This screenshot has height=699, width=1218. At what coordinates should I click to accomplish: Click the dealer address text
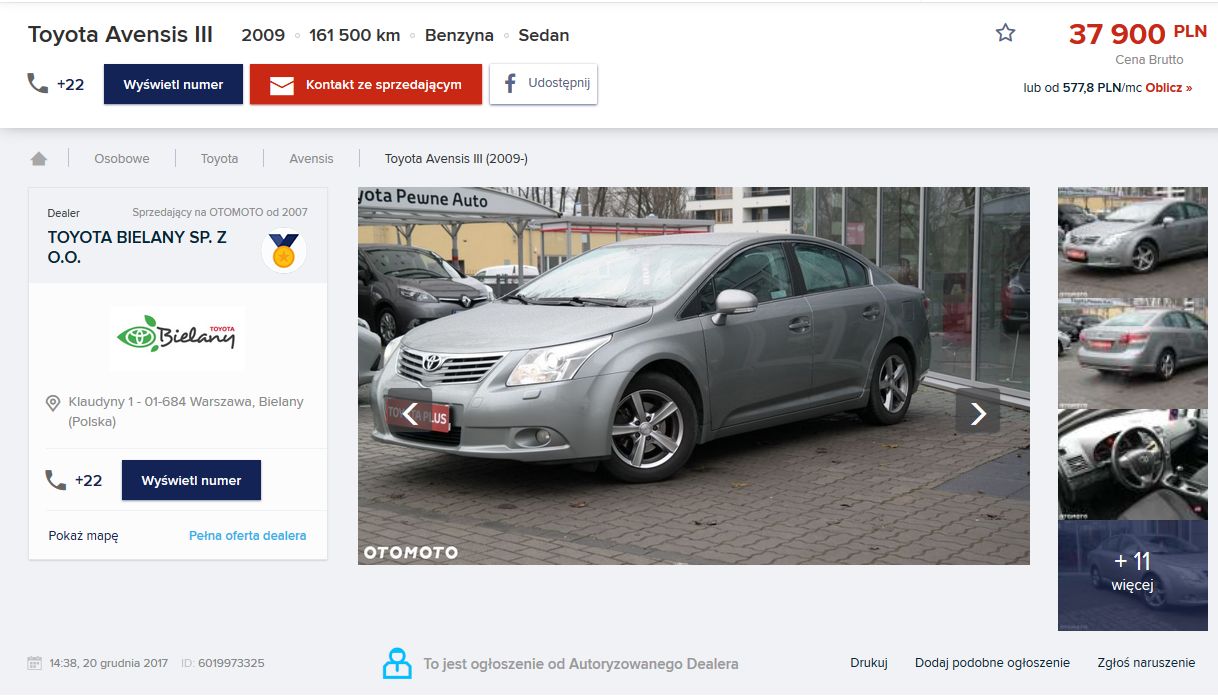186,411
